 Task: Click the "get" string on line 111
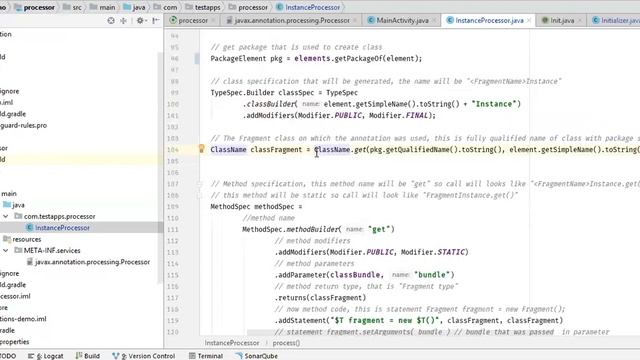point(378,229)
